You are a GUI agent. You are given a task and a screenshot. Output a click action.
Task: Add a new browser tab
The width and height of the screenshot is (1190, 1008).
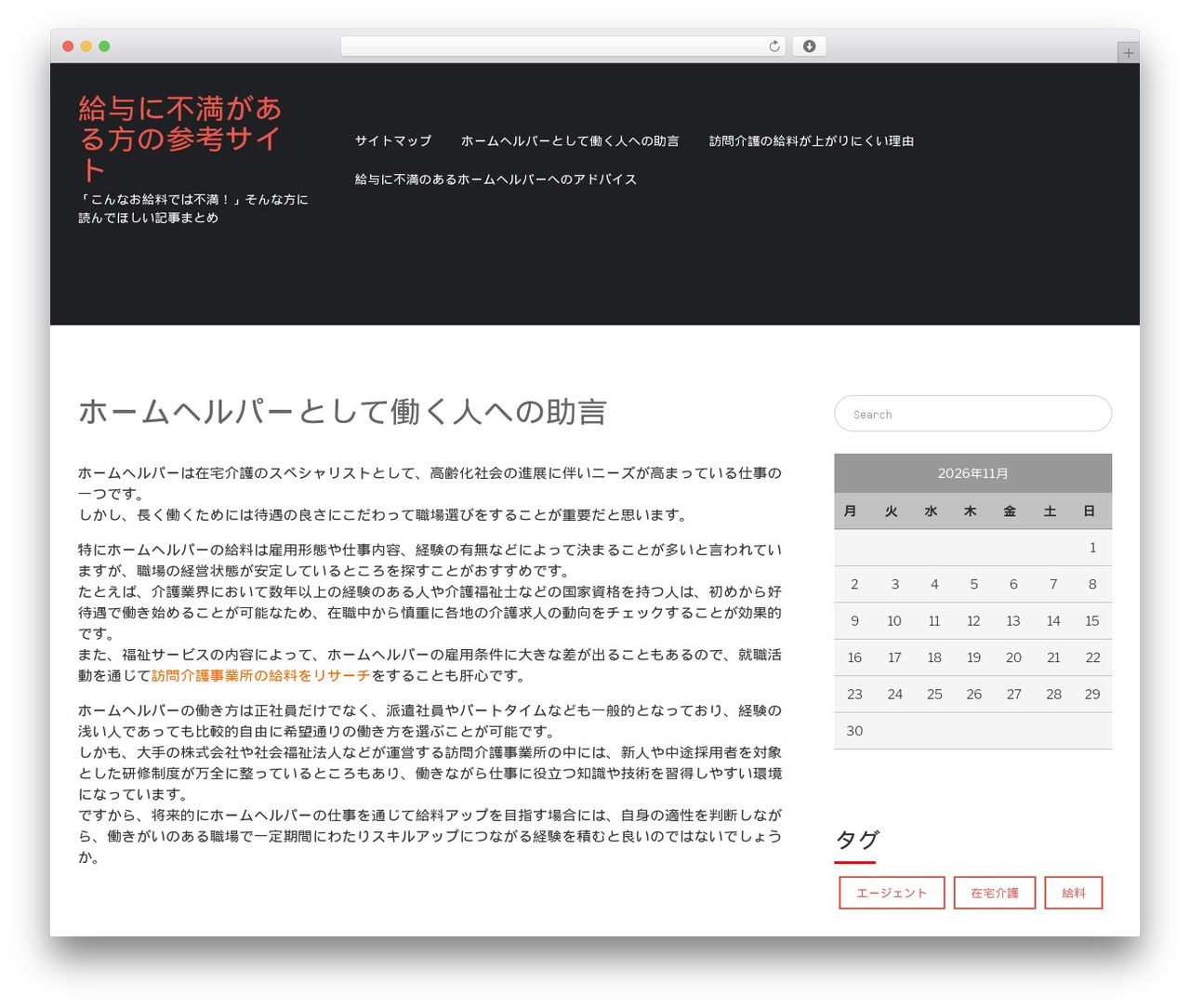click(1128, 53)
